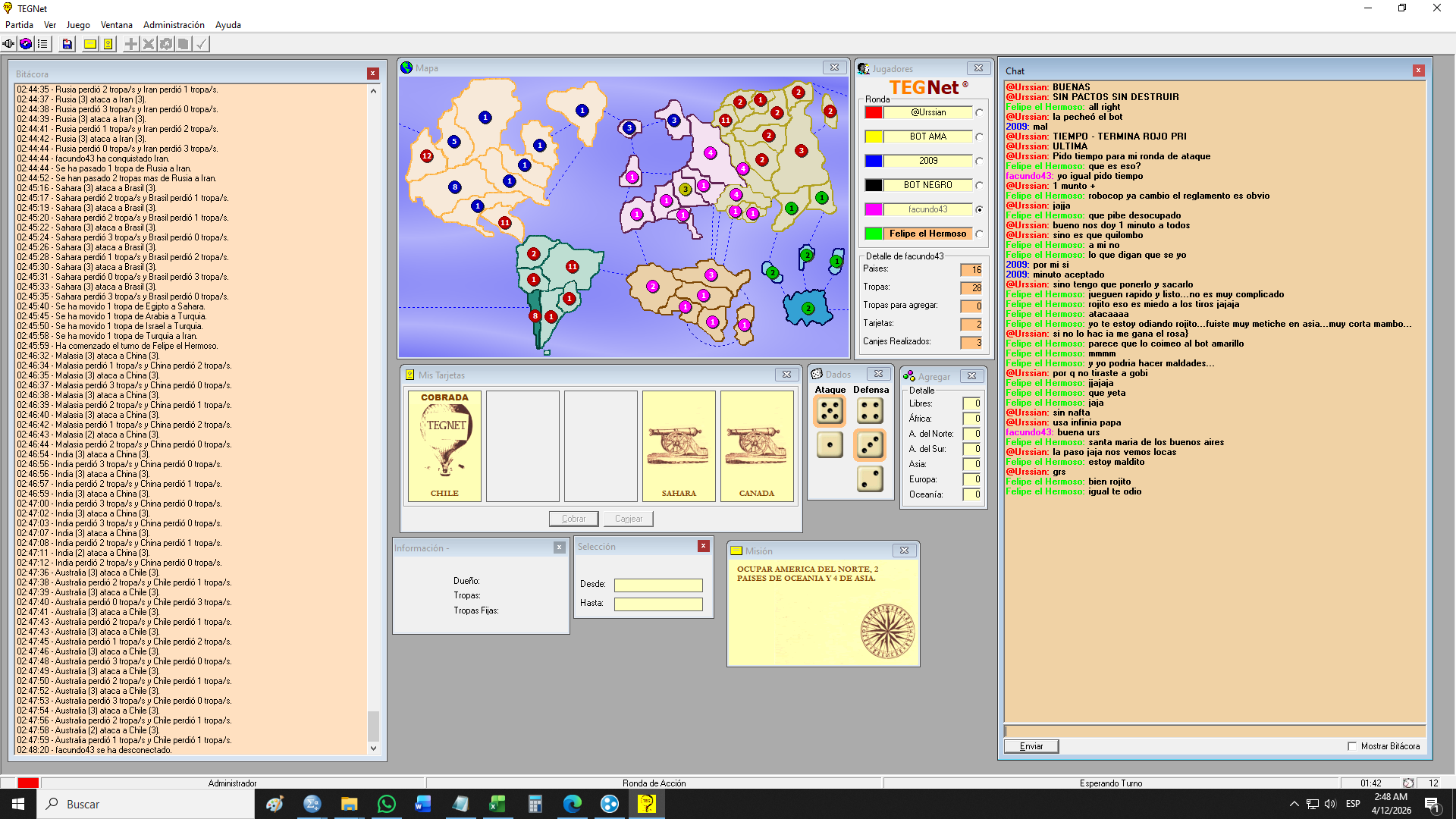Click the red color swatch beside @Urssian

point(874,112)
